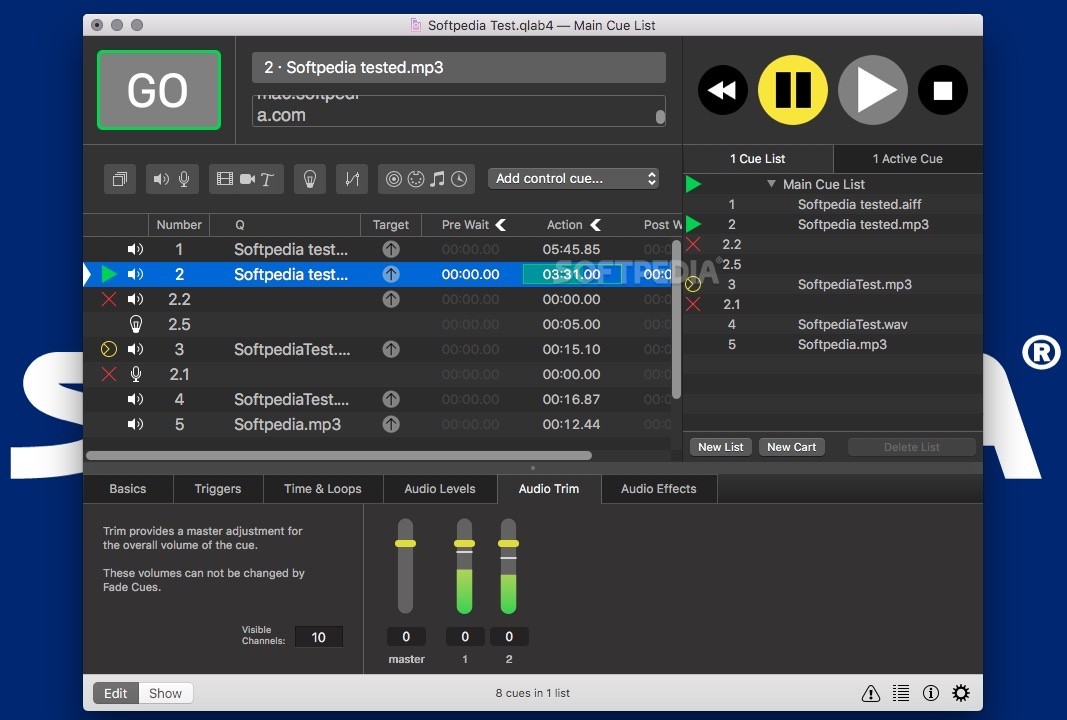Add a new Timecode cue
1067x720 pixels.
pos(459,179)
